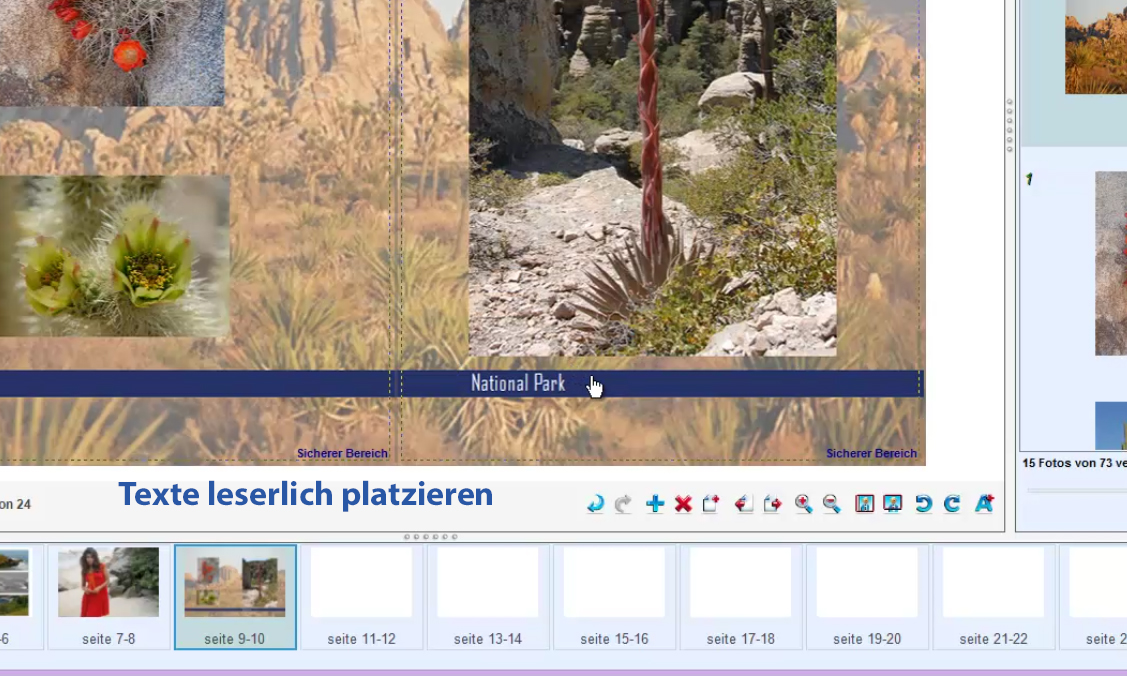This screenshot has height=676, width=1127.
Task: Move page right with red arrow icon
Action: tap(773, 504)
